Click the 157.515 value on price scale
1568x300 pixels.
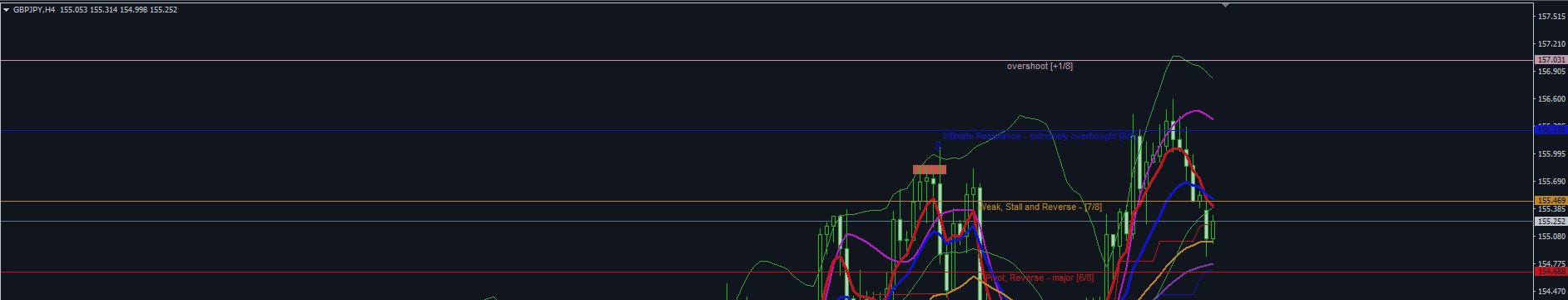coord(1552,17)
